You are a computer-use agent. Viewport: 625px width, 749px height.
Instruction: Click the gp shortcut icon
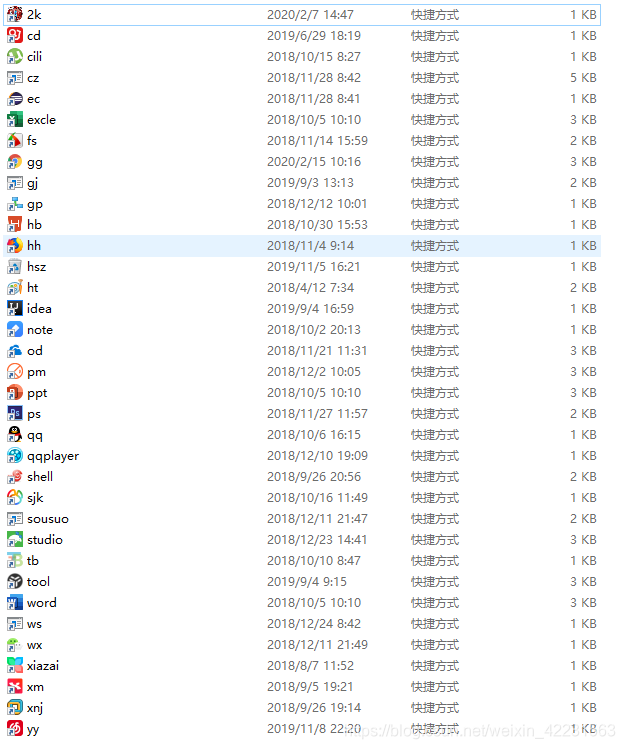point(15,203)
